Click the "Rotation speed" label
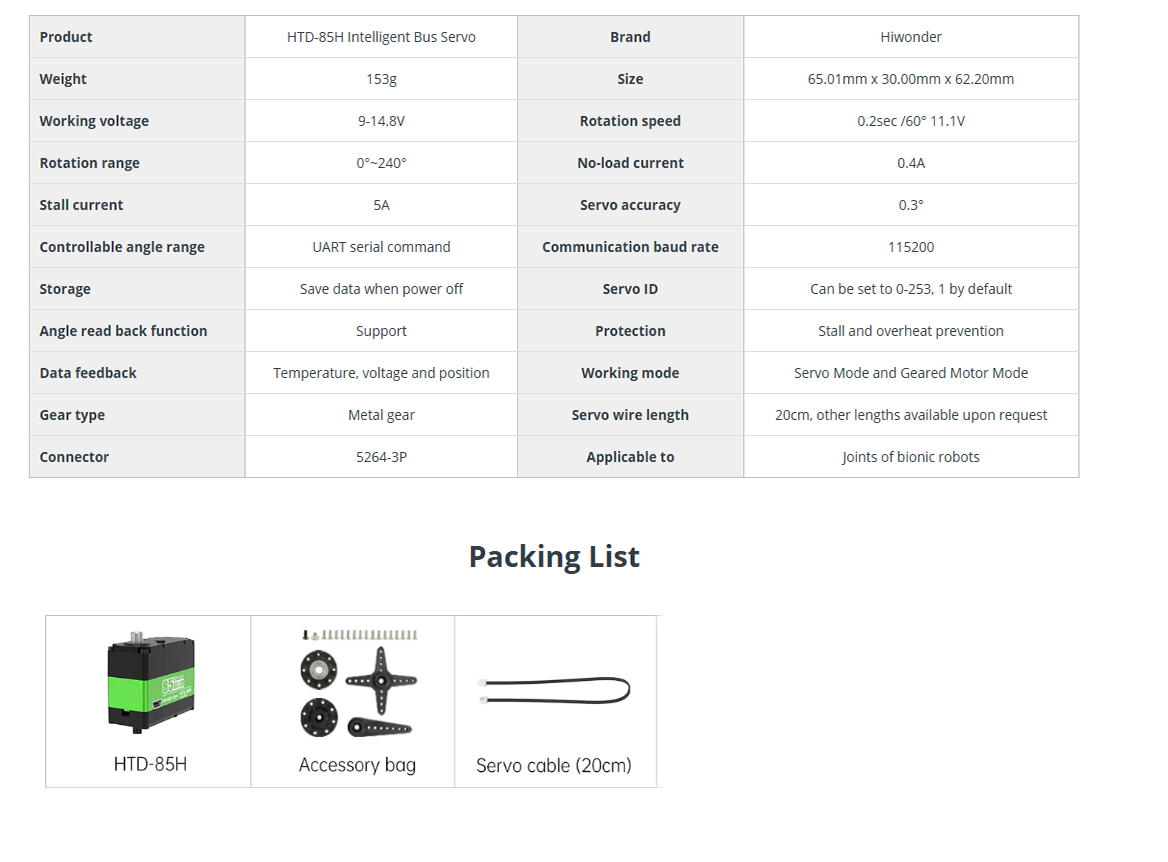The image size is (1168, 862). point(630,121)
